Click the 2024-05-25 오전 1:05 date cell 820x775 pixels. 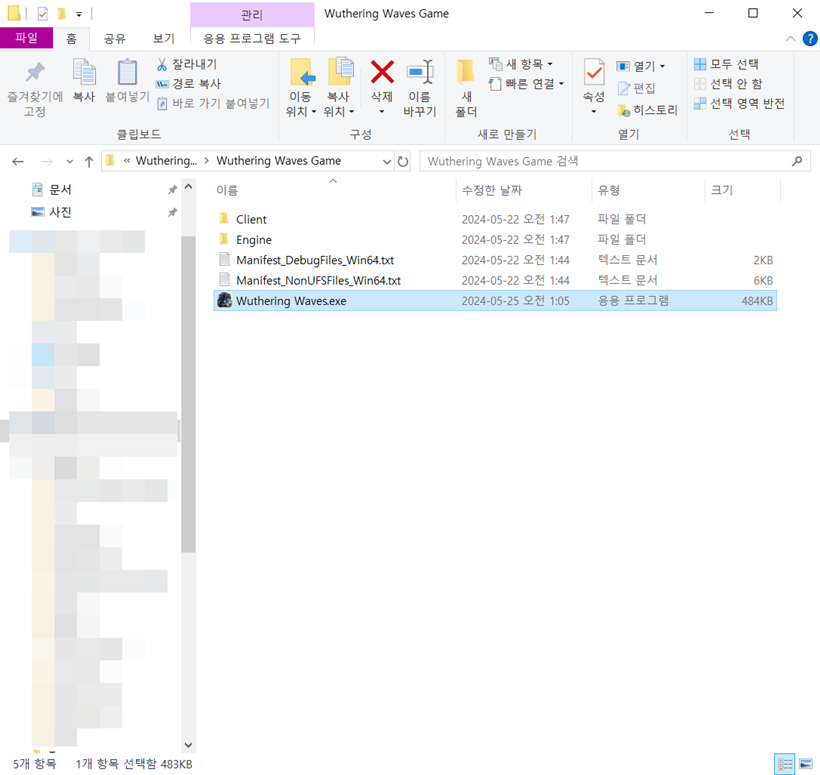(x=515, y=301)
